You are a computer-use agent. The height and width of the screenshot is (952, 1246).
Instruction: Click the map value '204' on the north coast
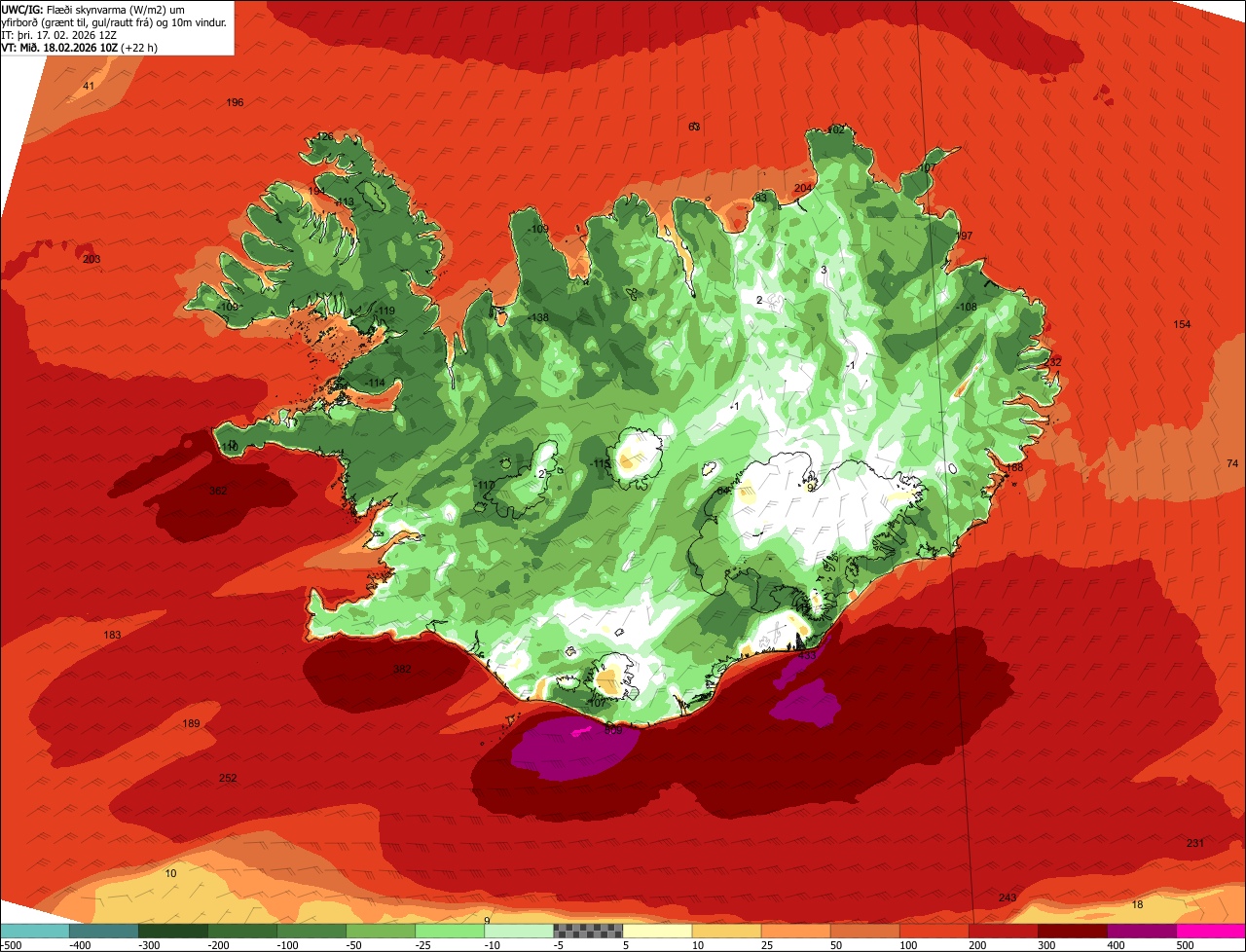803,189
